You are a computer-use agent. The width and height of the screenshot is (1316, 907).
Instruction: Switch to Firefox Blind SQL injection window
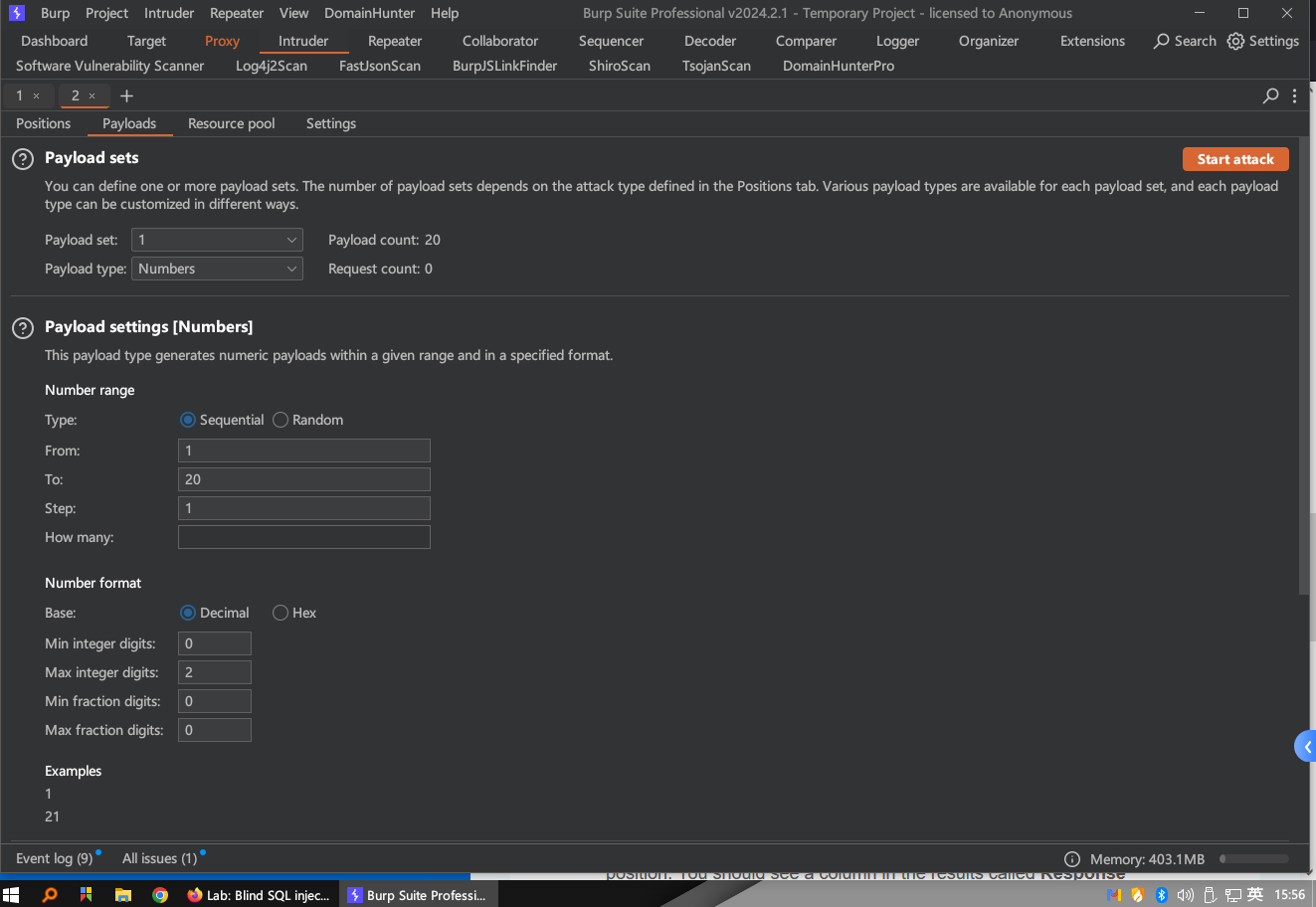point(259,895)
